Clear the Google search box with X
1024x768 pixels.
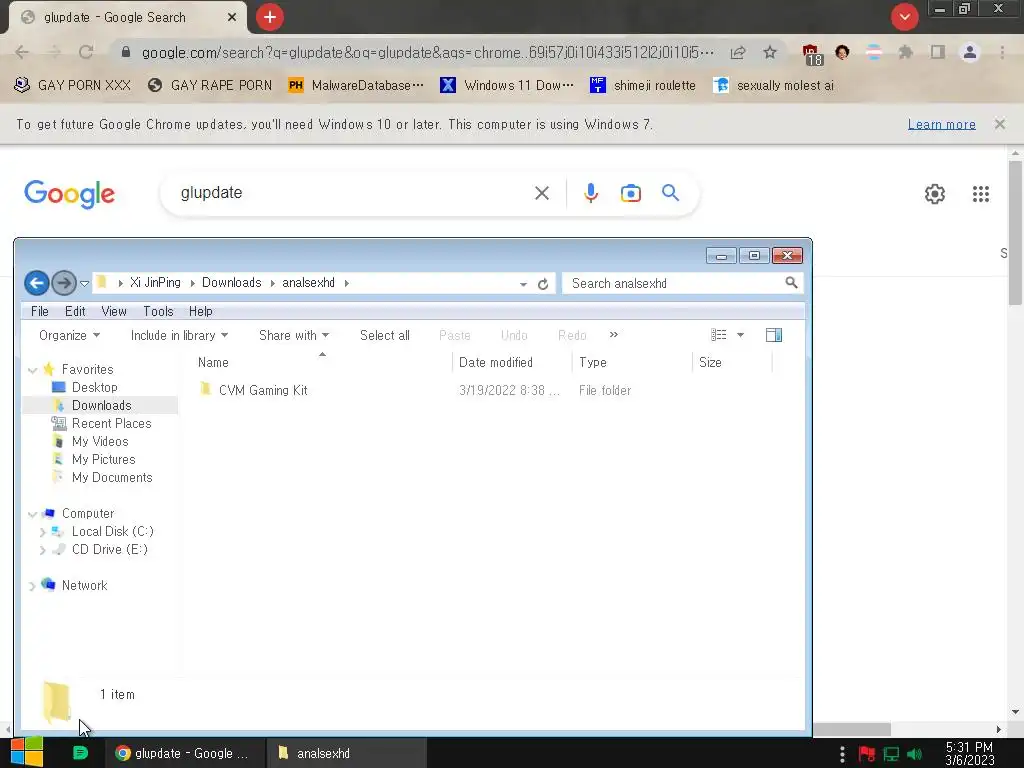(541, 193)
